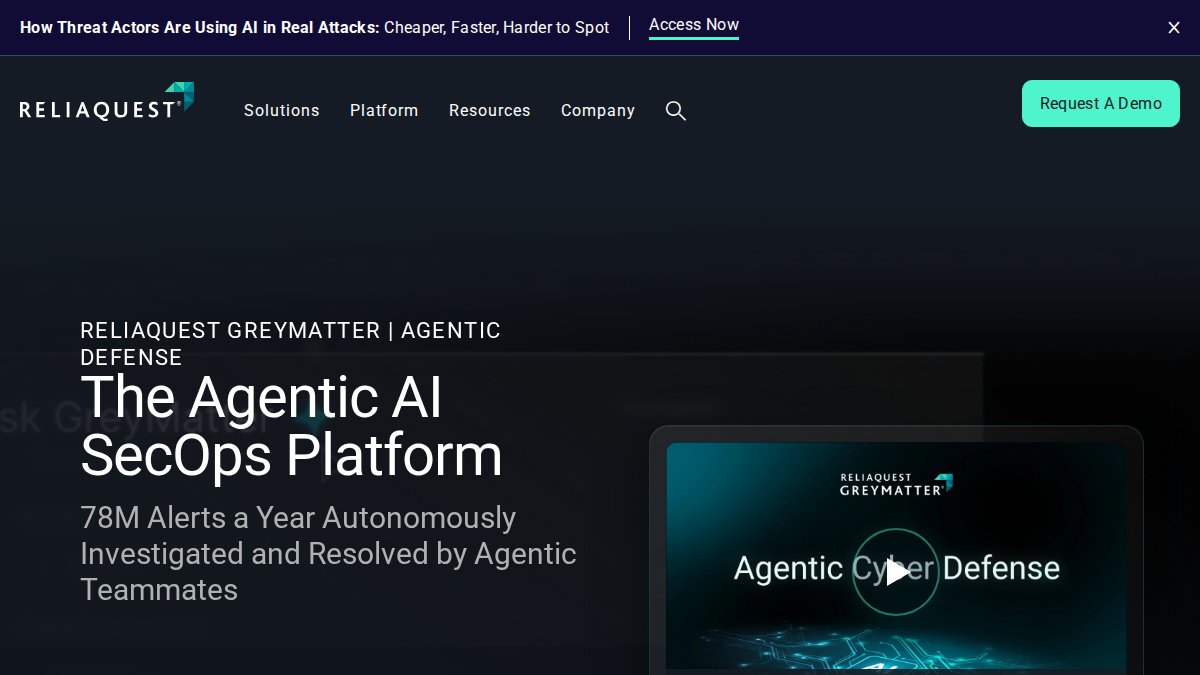Click the 78M Alerts a Year subheading text
1200x675 pixels.
(328, 554)
